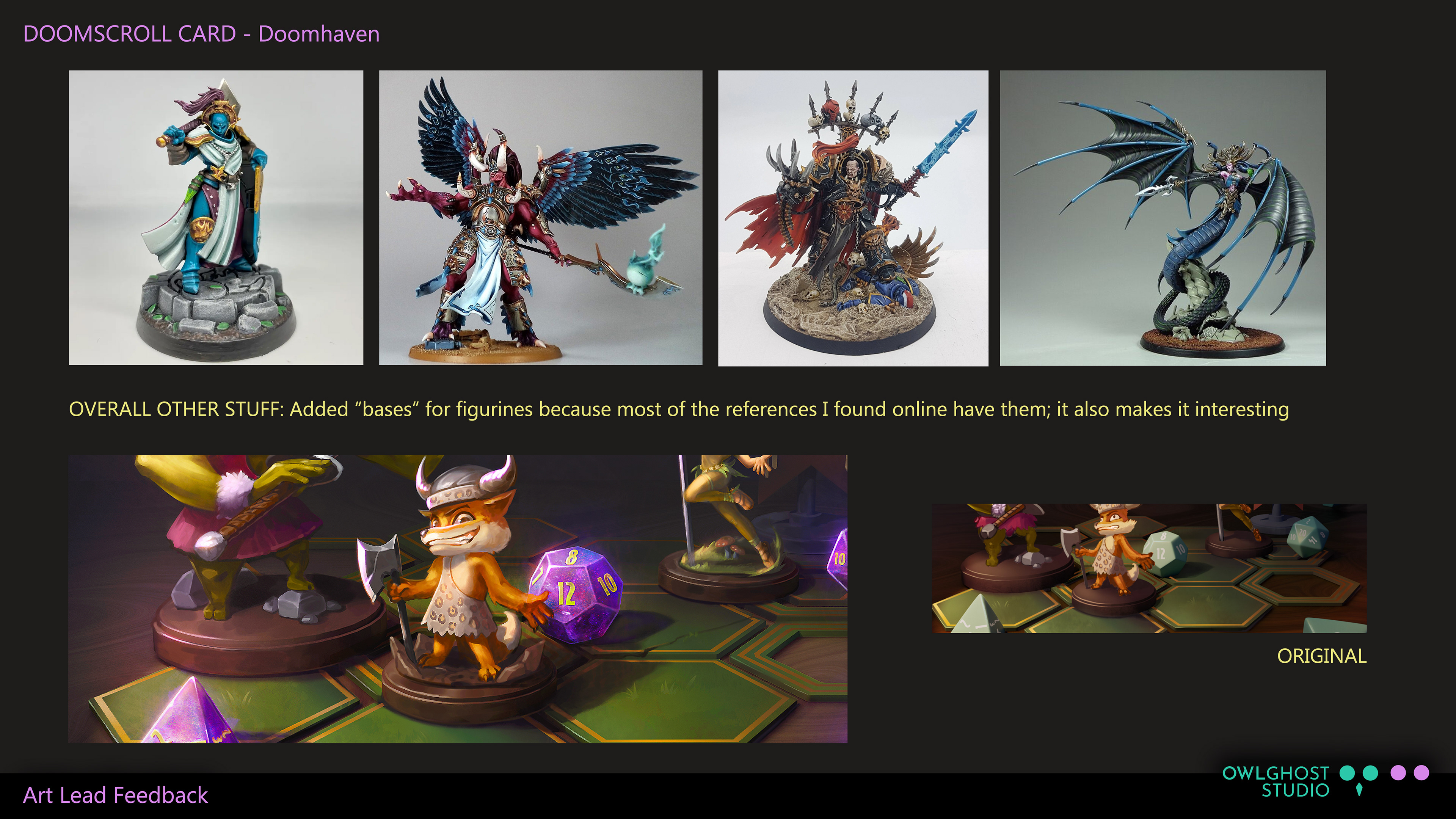Click the ORIGINAL caption label
1456x819 pixels.
[x=1321, y=656]
